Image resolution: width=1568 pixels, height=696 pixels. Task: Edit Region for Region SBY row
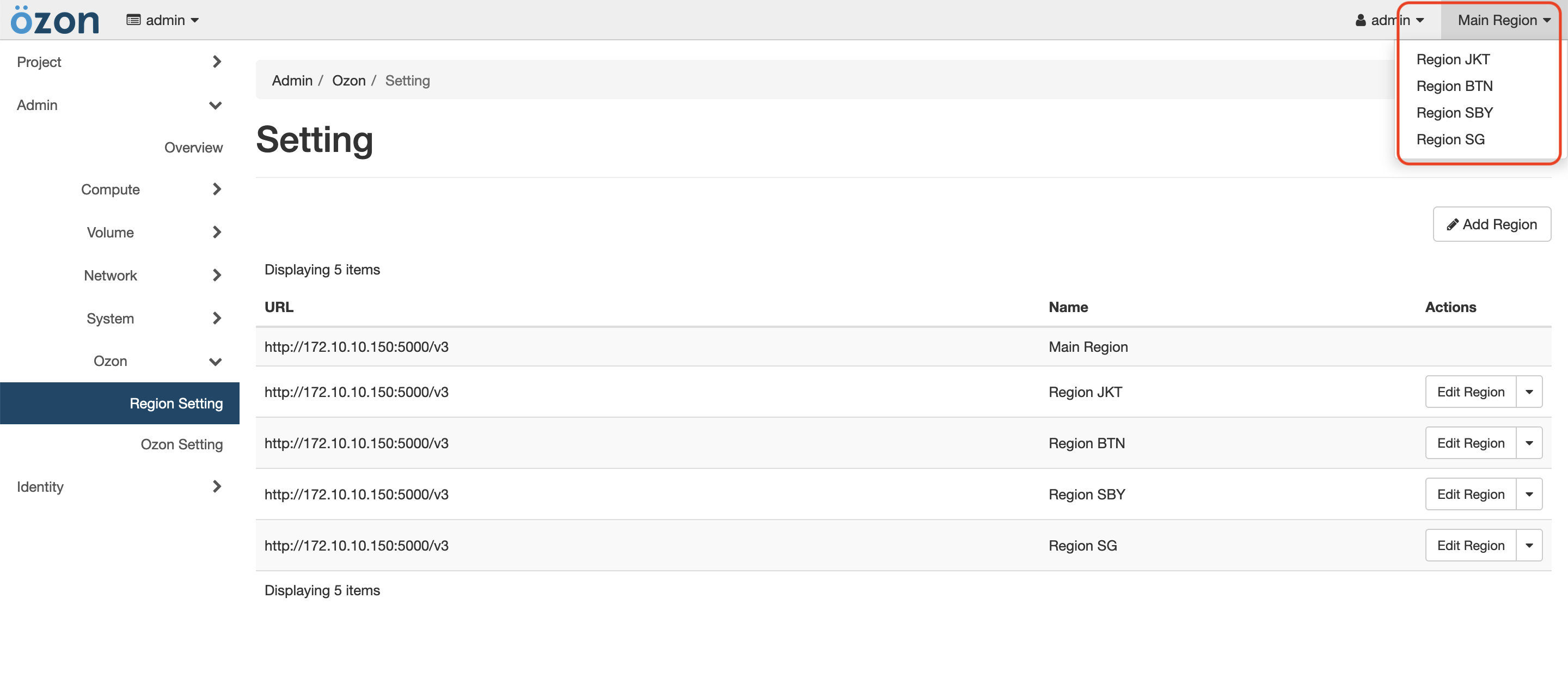point(1470,494)
